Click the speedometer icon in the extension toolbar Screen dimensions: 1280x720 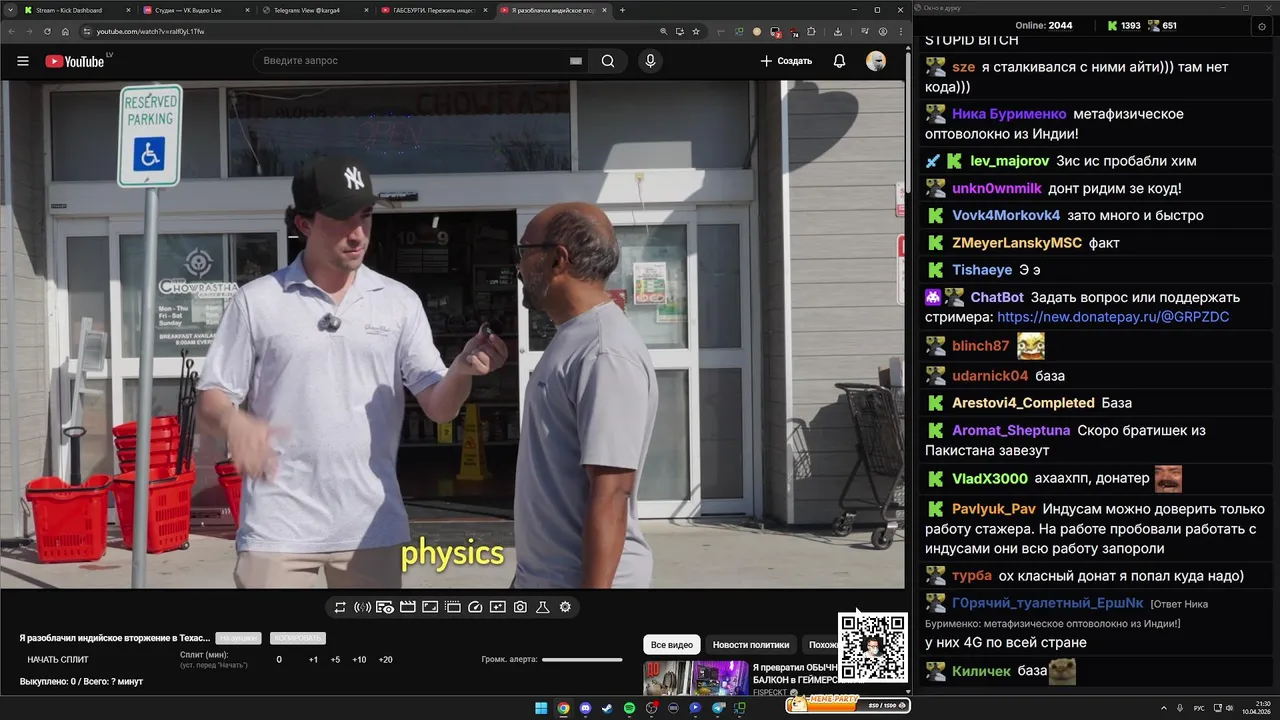click(x=475, y=607)
